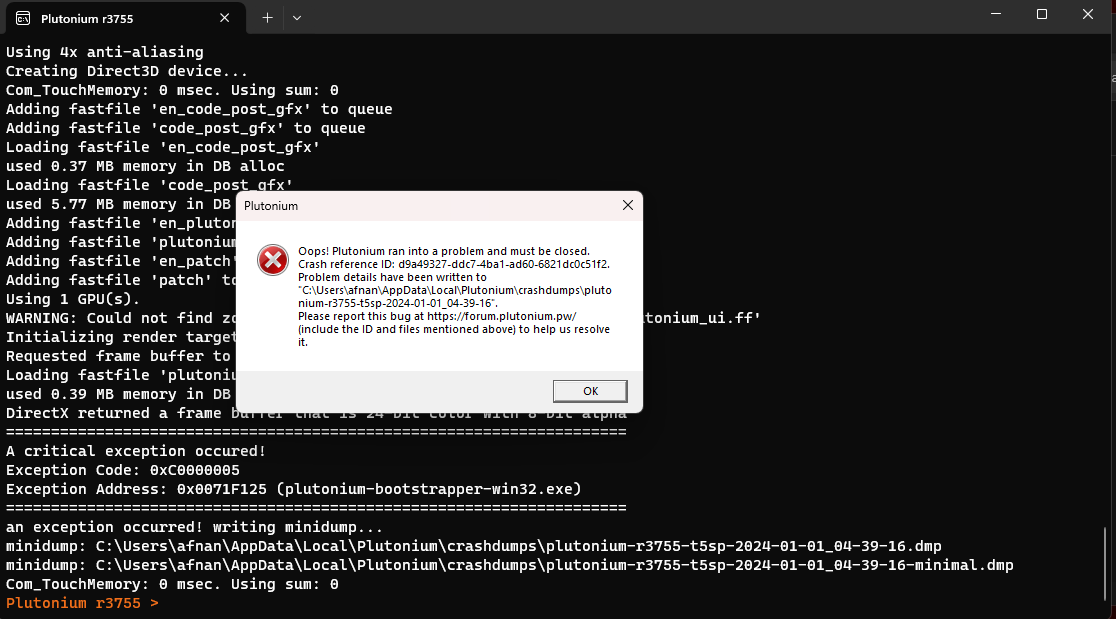Click 'used 0.37 MB memory in DB alloc'
Image resolution: width=1116 pixels, height=619 pixels.
145,166
